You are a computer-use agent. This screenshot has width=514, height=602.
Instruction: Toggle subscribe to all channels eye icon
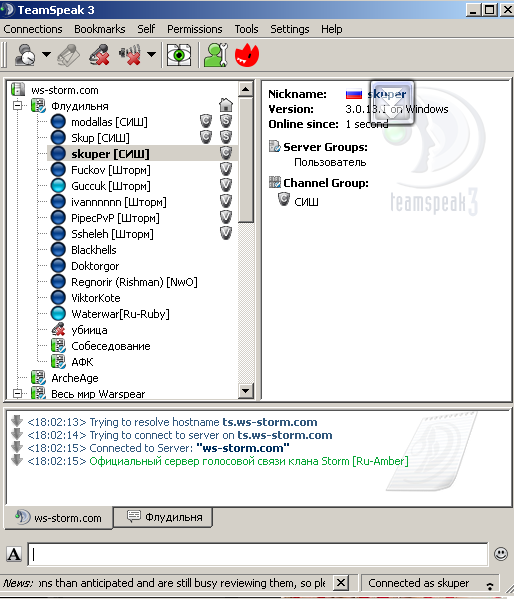pos(179,55)
